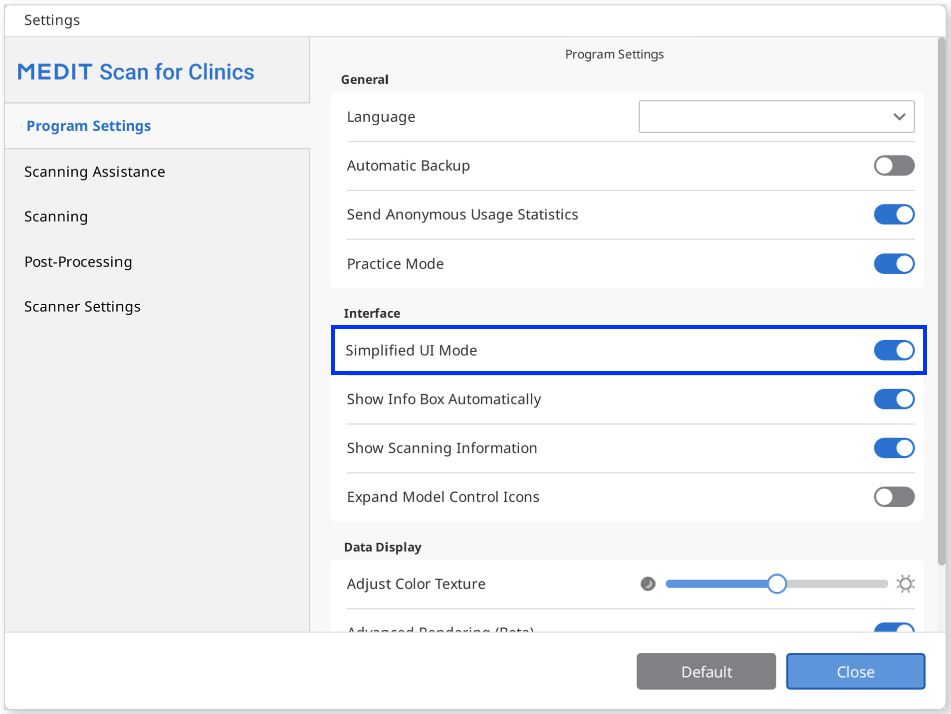Turn off Show Scanning Information
The height and width of the screenshot is (714, 951).
coord(893,448)
